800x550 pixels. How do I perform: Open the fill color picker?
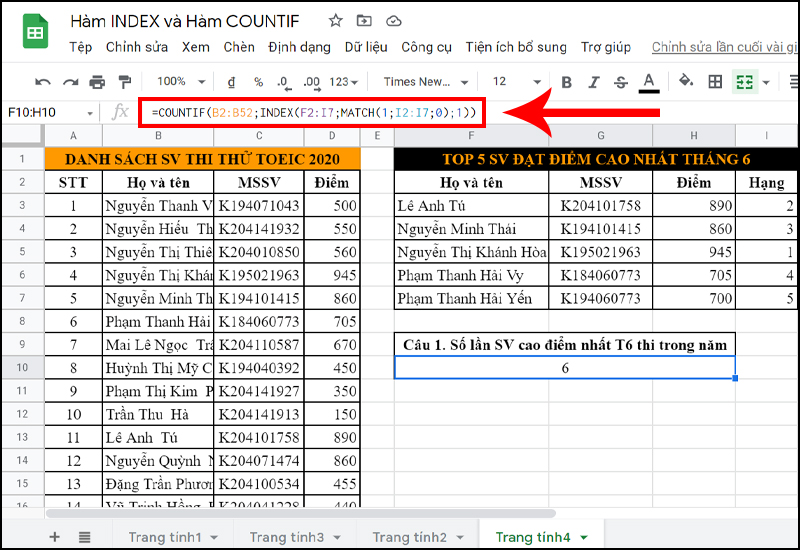click(x=686, y=81)
